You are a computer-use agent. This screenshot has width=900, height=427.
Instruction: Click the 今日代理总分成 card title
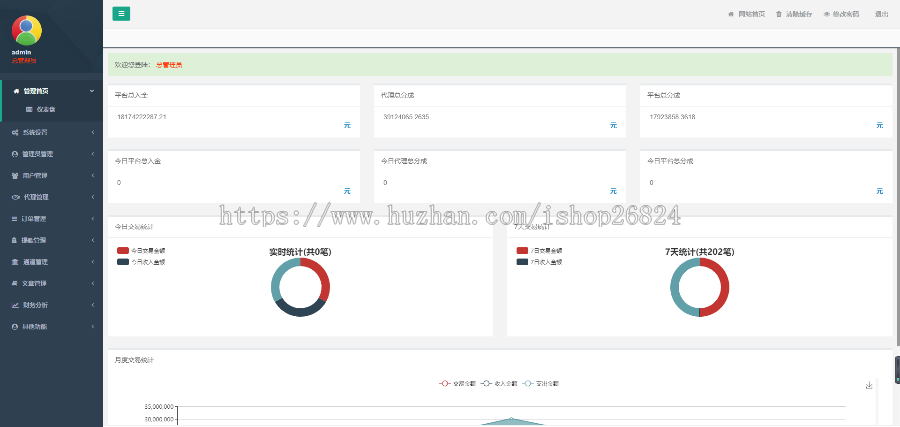(404, 161)
